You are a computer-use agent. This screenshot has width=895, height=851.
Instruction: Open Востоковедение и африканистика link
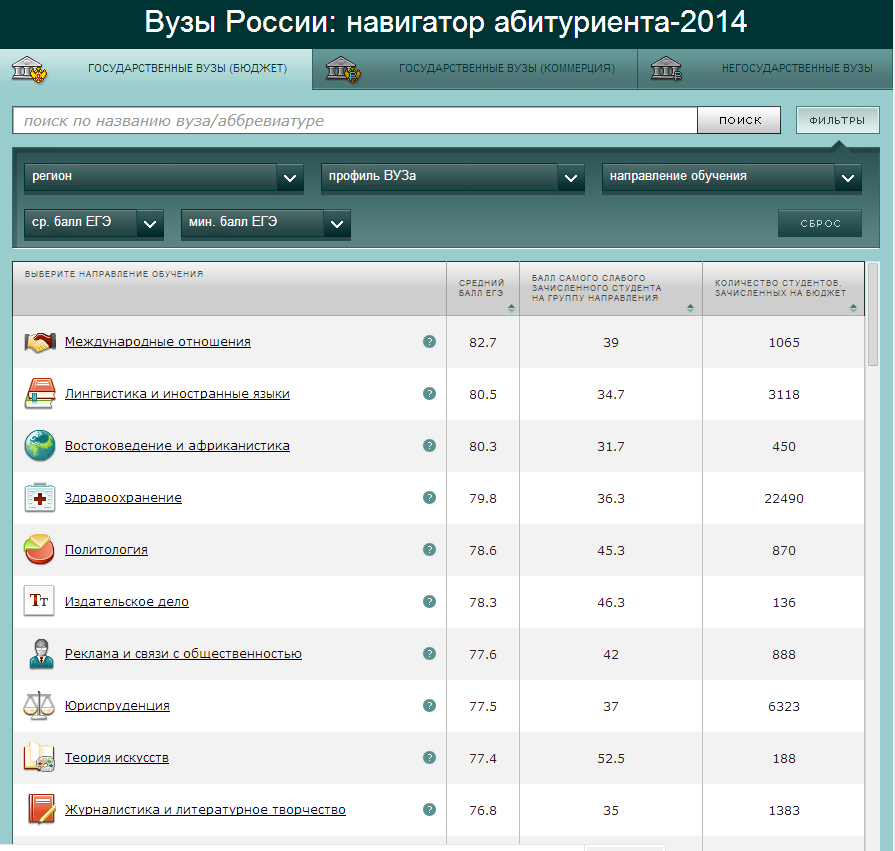tap(177, 445)
